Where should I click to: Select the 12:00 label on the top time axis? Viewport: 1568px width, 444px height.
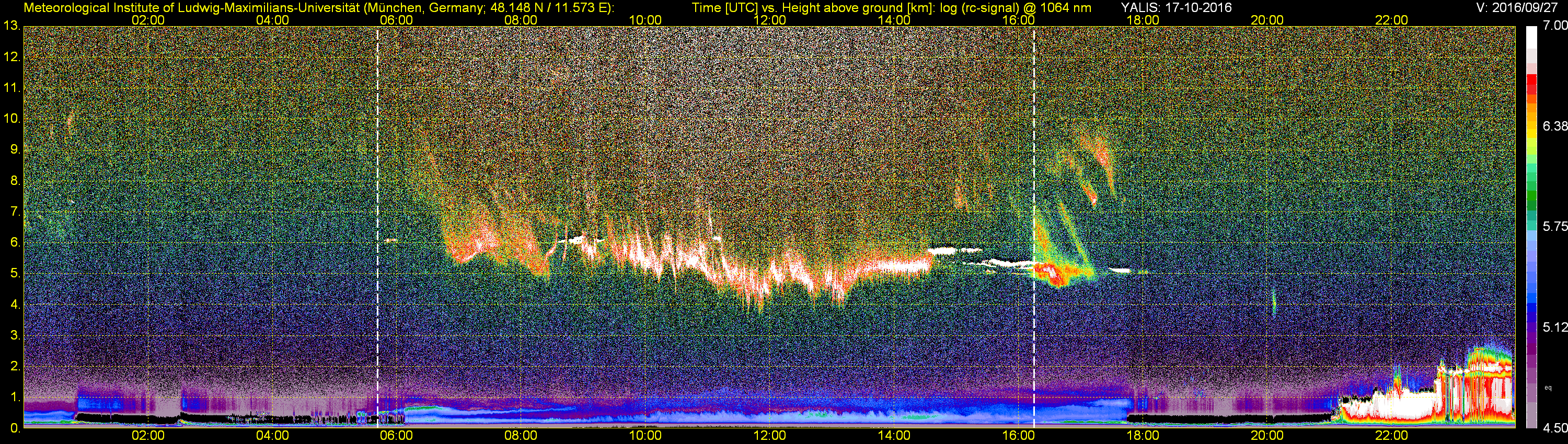pyautogui.click(x=769, y=20)
